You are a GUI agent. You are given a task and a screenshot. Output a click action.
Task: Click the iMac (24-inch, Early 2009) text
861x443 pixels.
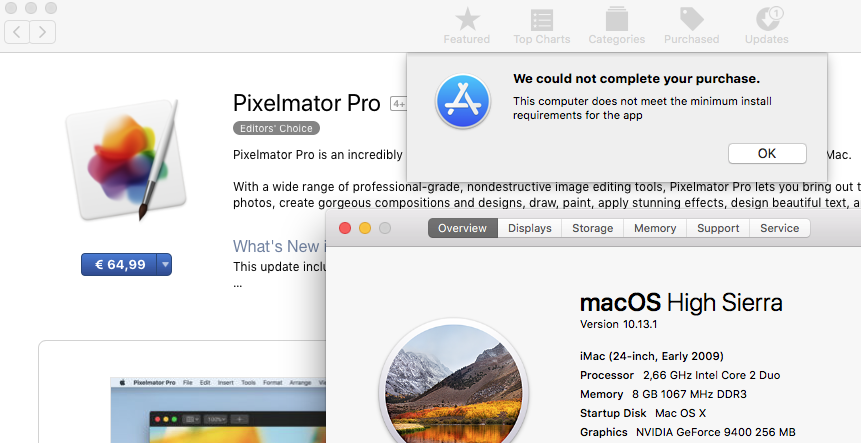[652, 356]
